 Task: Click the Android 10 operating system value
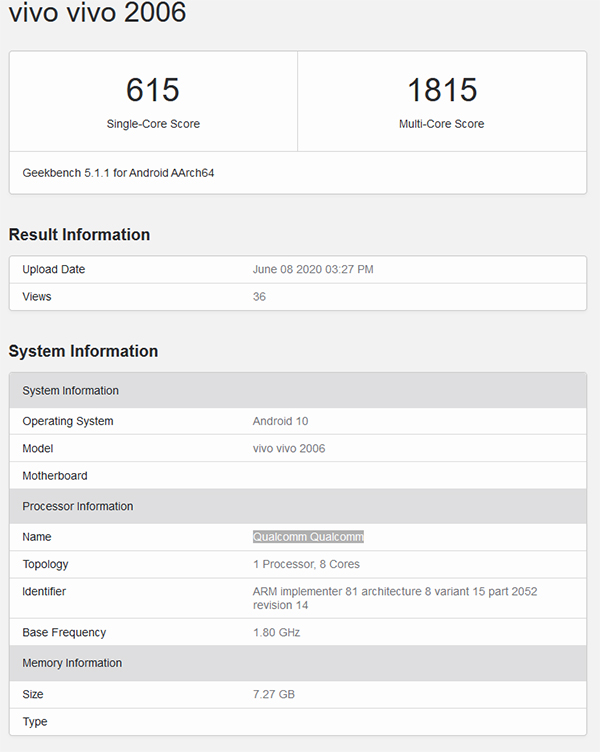tap(280, 421)
